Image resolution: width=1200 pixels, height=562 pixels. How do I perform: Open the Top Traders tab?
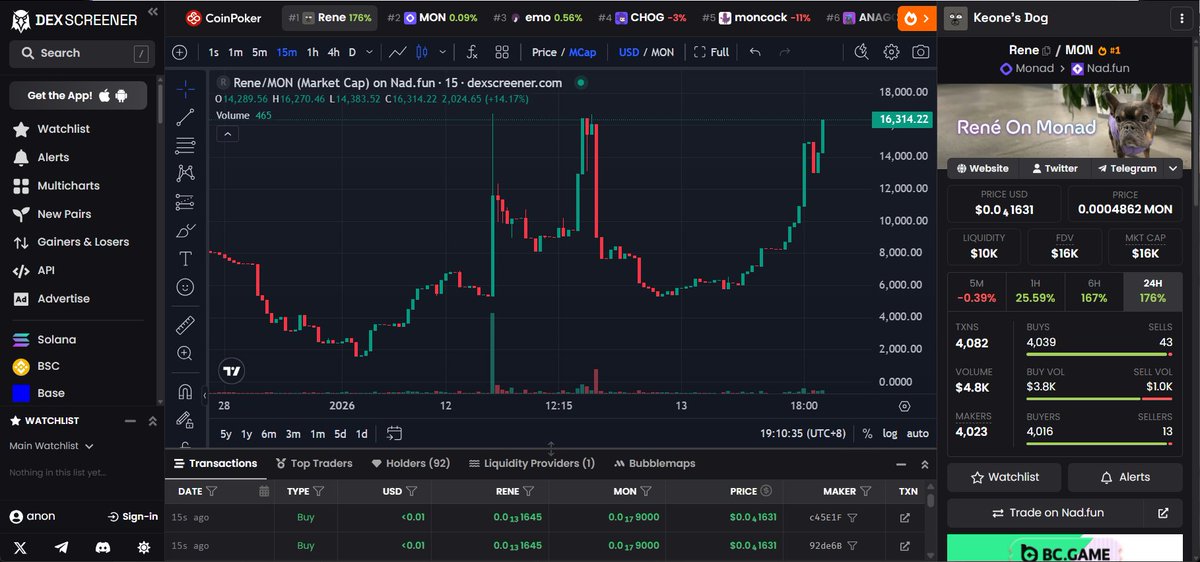point(312,463)
